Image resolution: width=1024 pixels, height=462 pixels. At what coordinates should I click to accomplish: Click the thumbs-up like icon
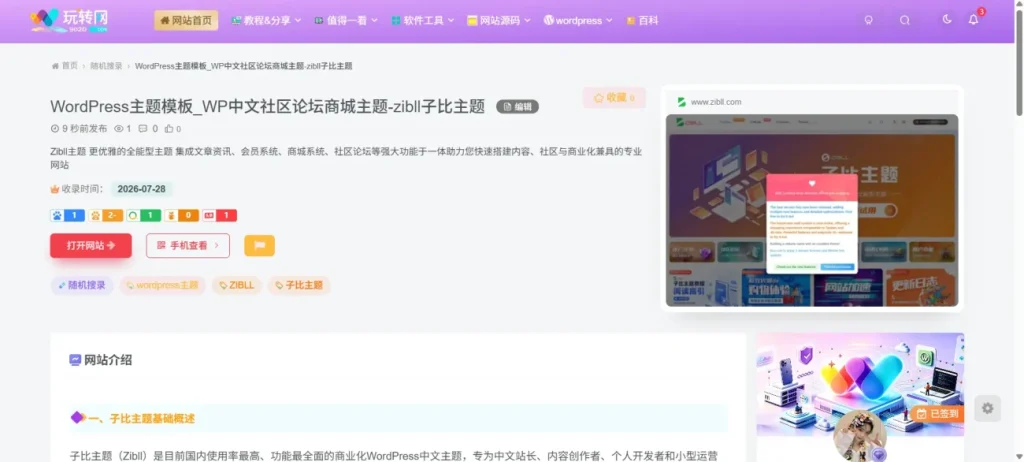click(168, 129)
